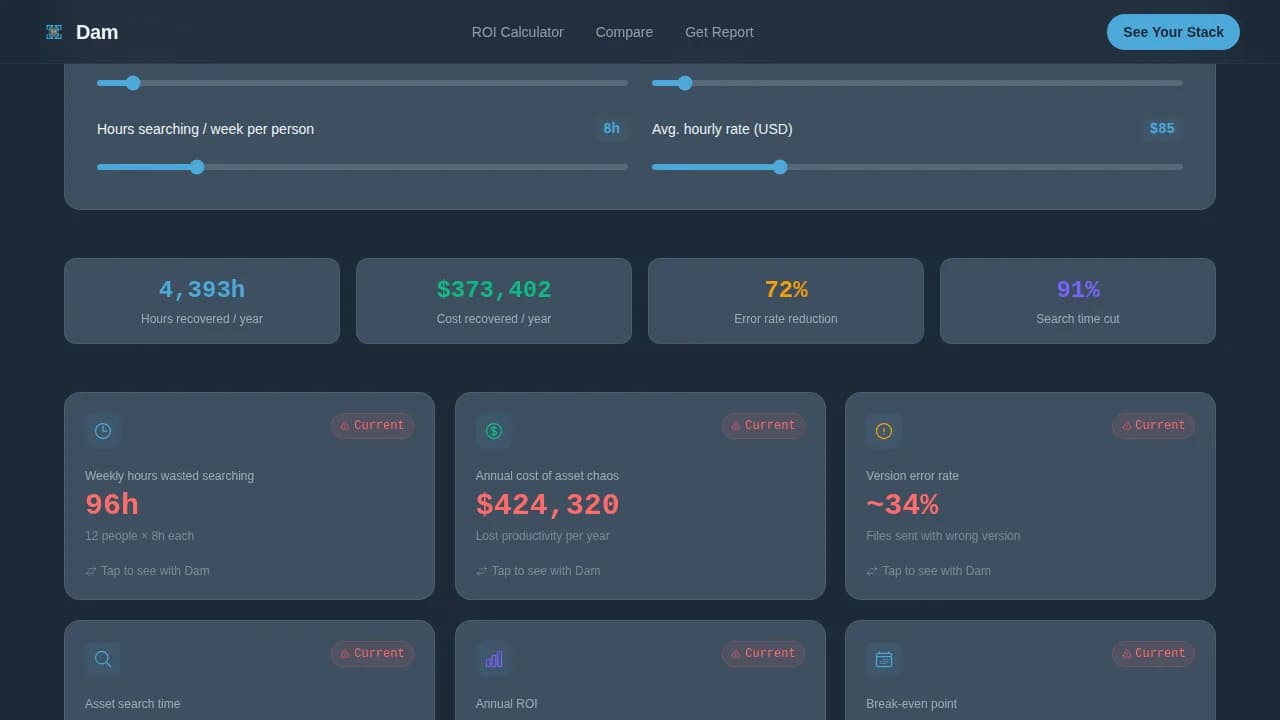This screenshot has width=1280, height=720.
Task: Adjust the Avg. hourly rate slider
Action: click(917, 167)
